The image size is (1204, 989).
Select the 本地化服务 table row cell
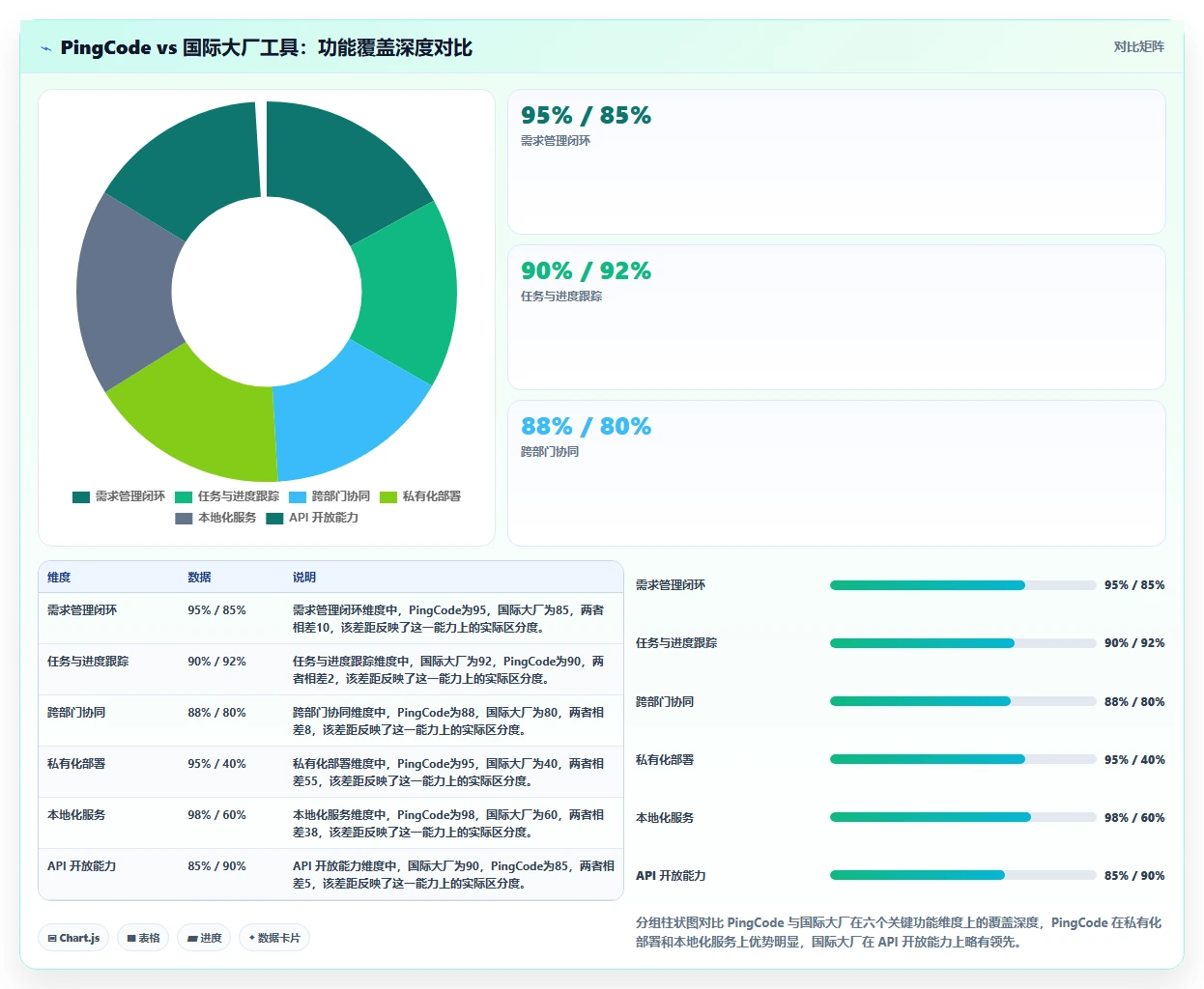(x=76, y=815)
